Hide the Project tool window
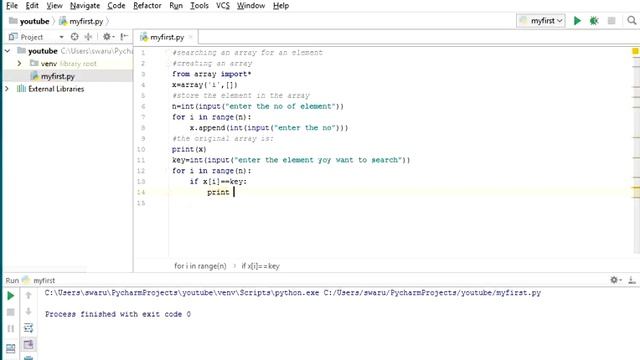Image resolution: width=640 pixels, height=360 pixels. click(x=124, y=37)
